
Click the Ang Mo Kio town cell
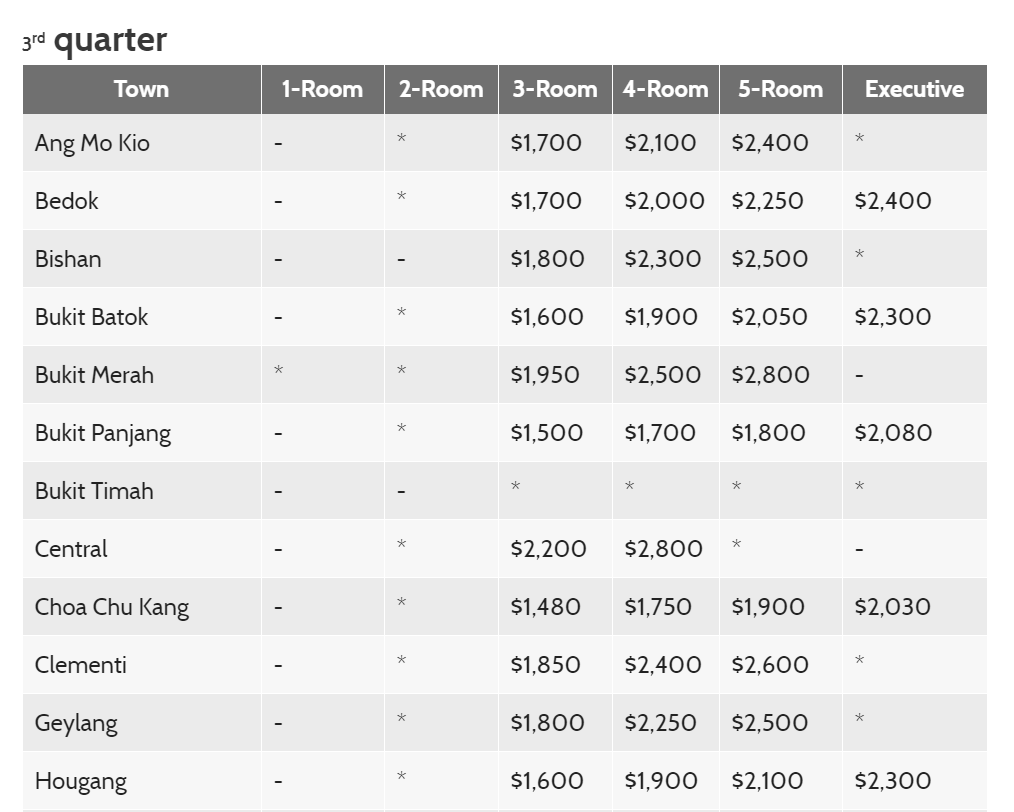tap(92, 143)
